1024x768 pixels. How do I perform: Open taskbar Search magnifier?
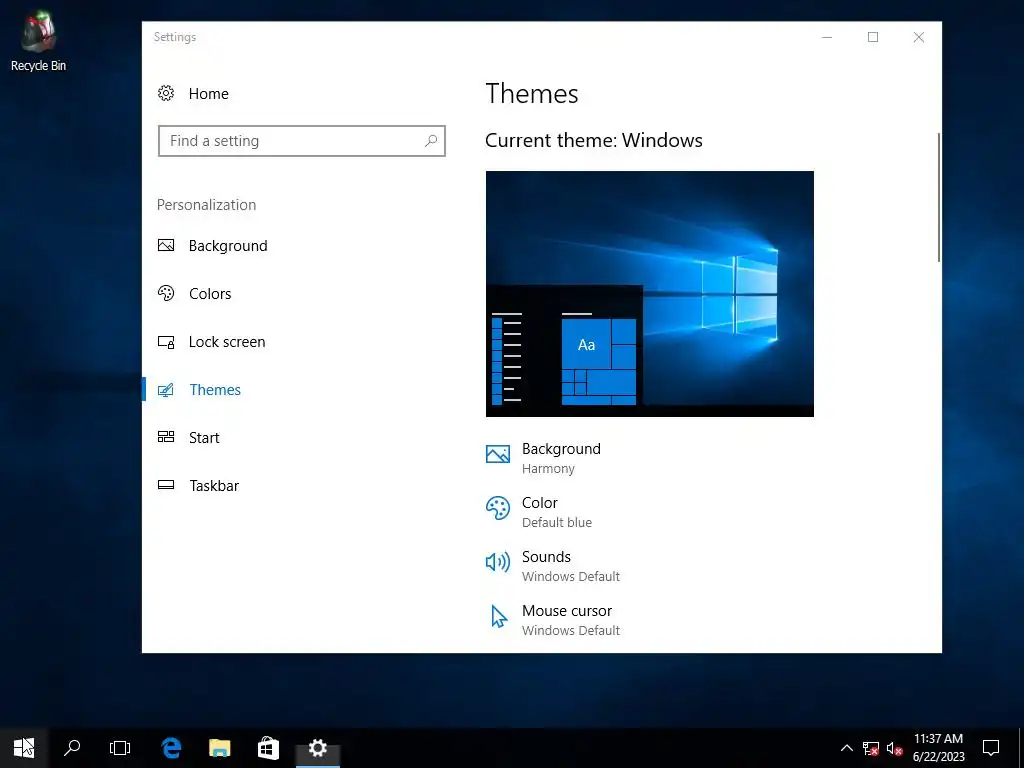point(72,748)
